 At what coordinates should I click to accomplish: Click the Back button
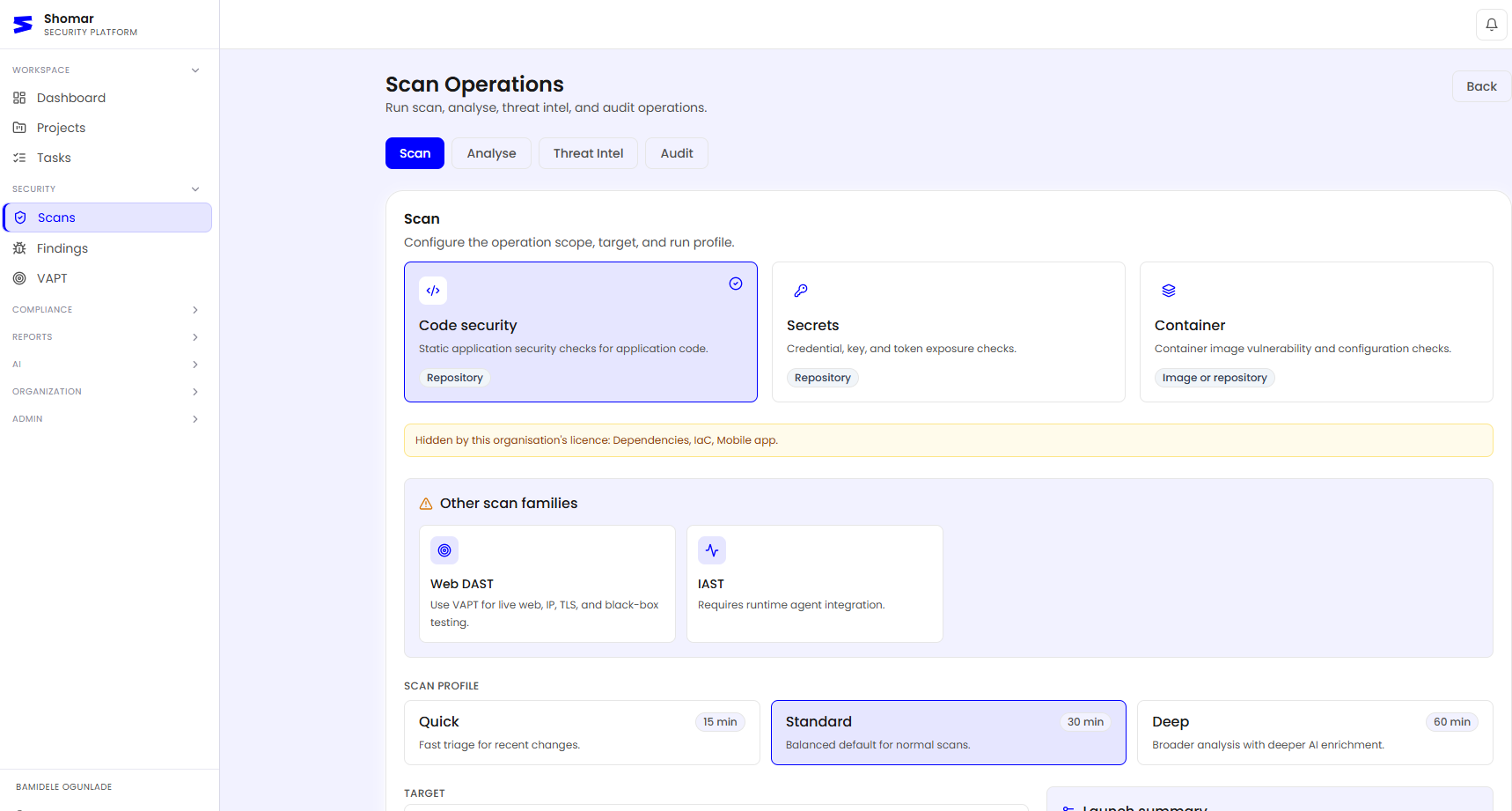tap(1481, 86)
